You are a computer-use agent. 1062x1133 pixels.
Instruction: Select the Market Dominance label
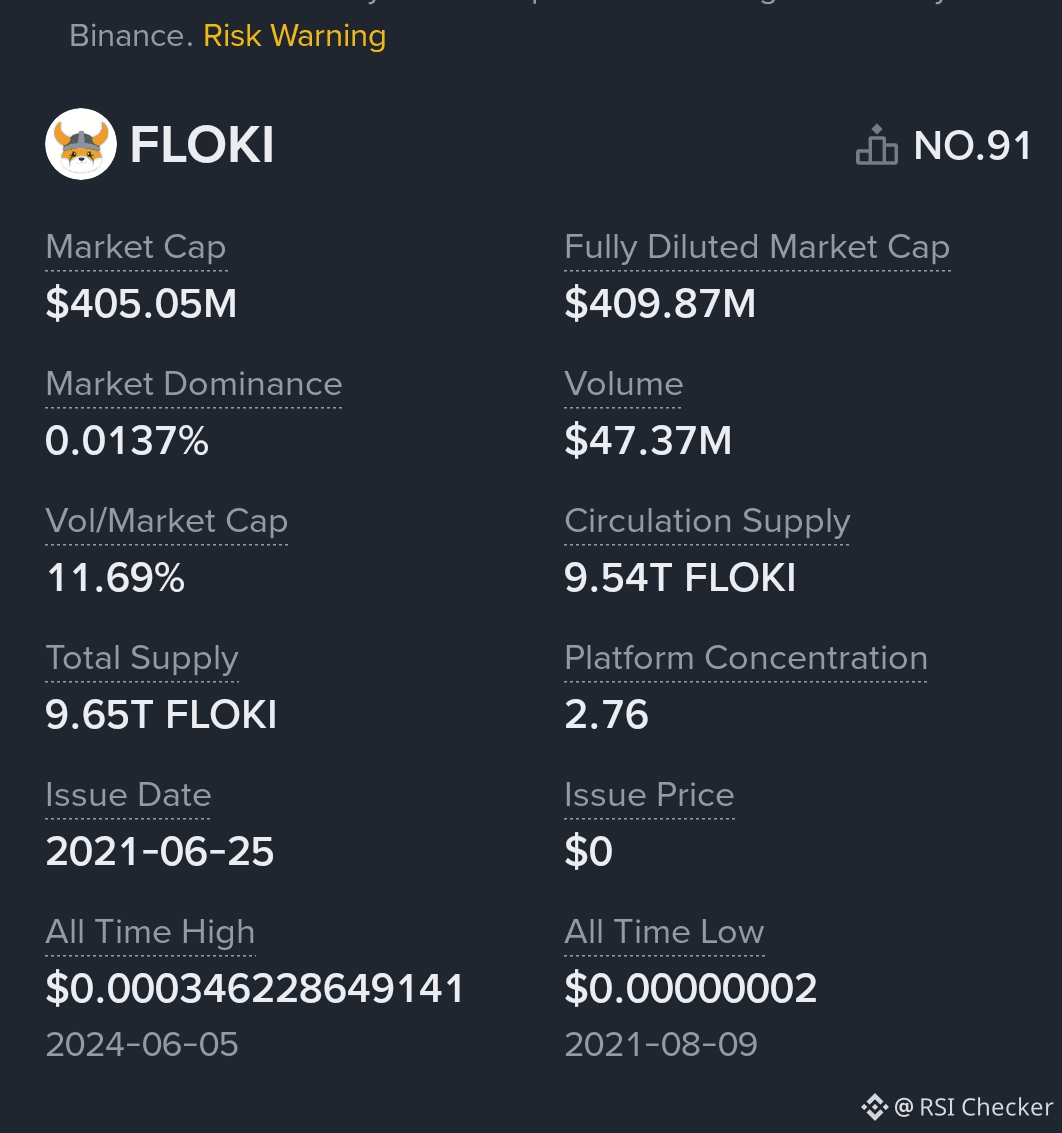[x=194, y=384]
